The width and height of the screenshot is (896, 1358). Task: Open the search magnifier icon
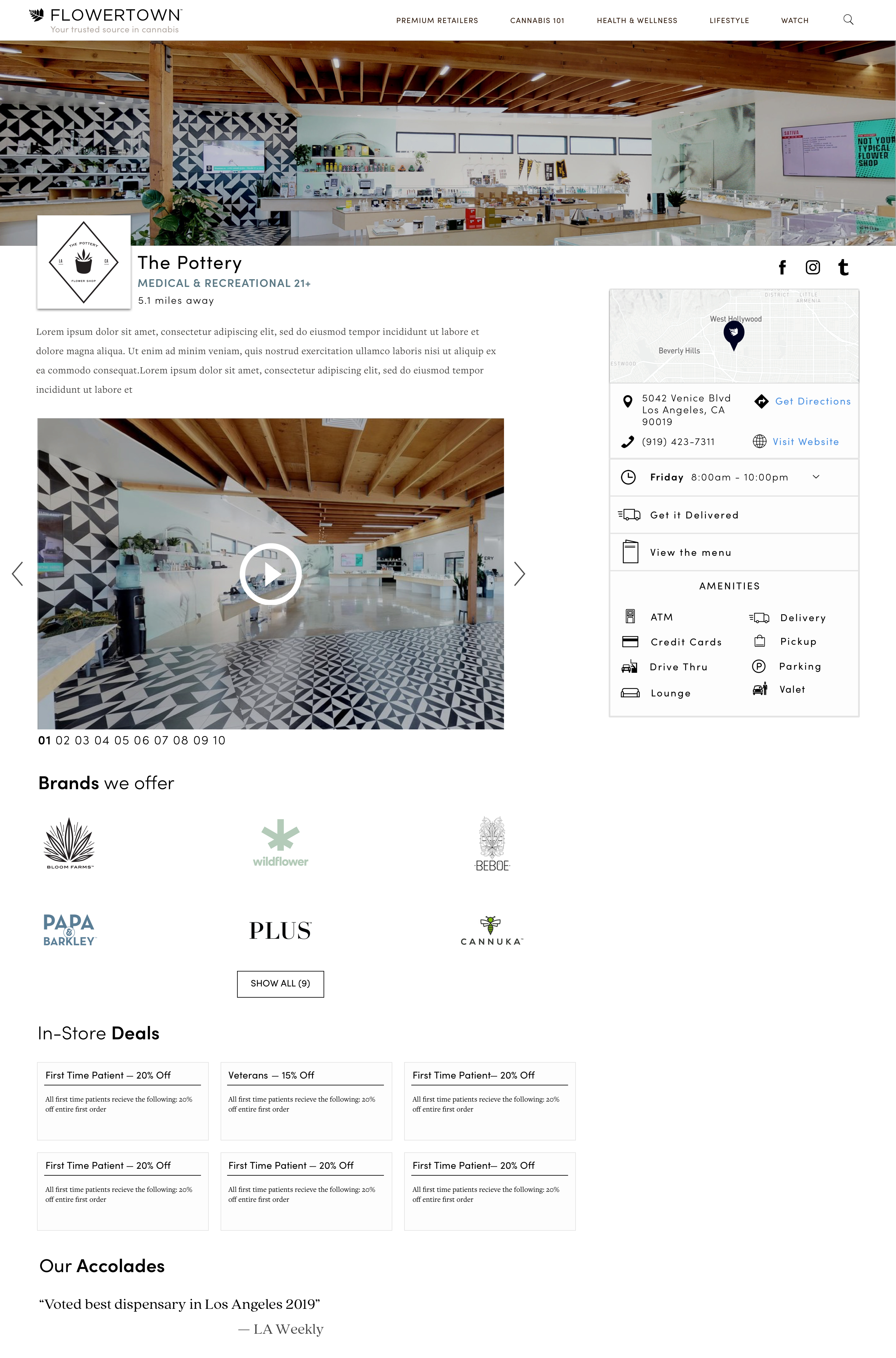tap(848, 20)
